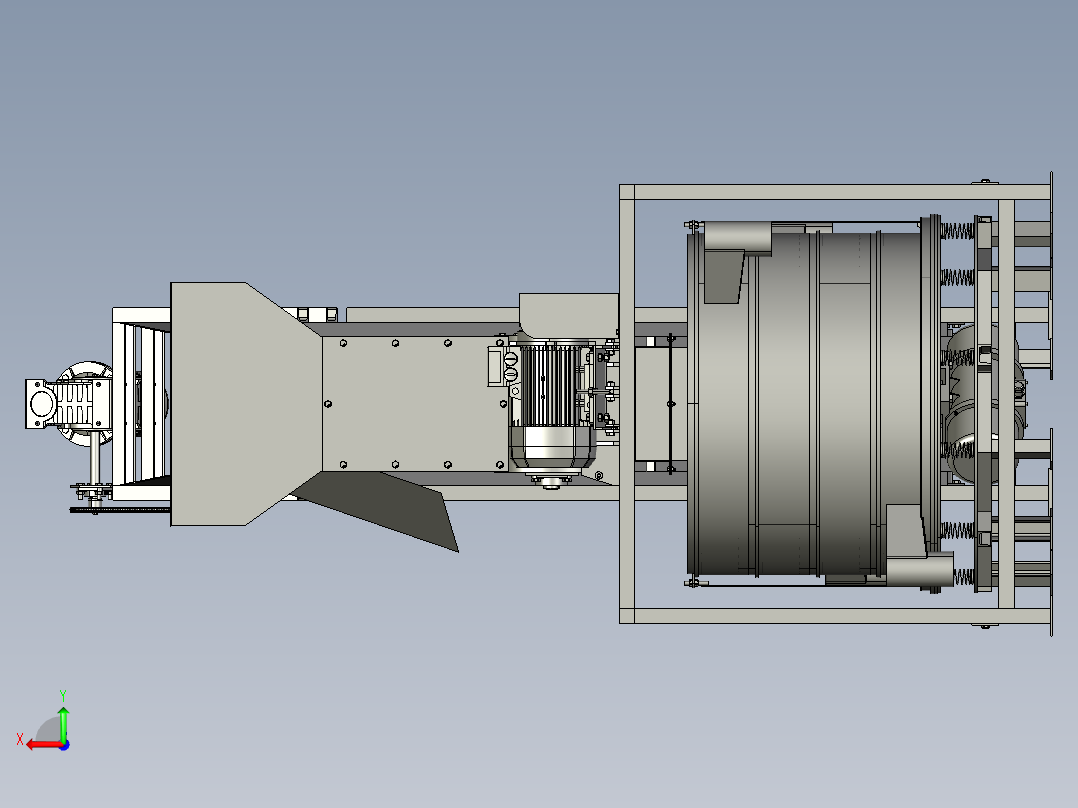Select the worm gearbox at the conveyor end

pyautogui.click(x=69, y=403)
